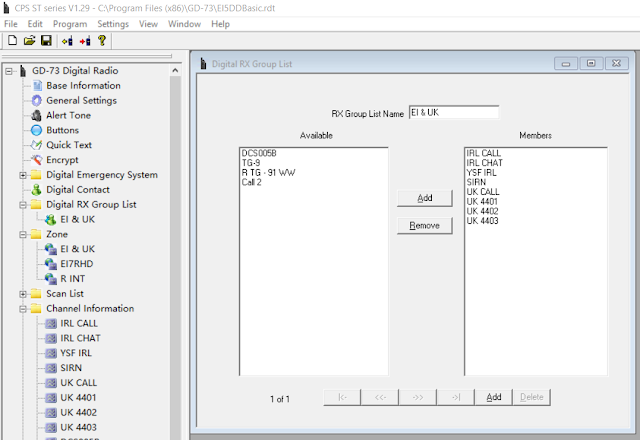Expand the Digital Emergency System node
Viewport: 640px width, 440px height.
pos(23,175)
